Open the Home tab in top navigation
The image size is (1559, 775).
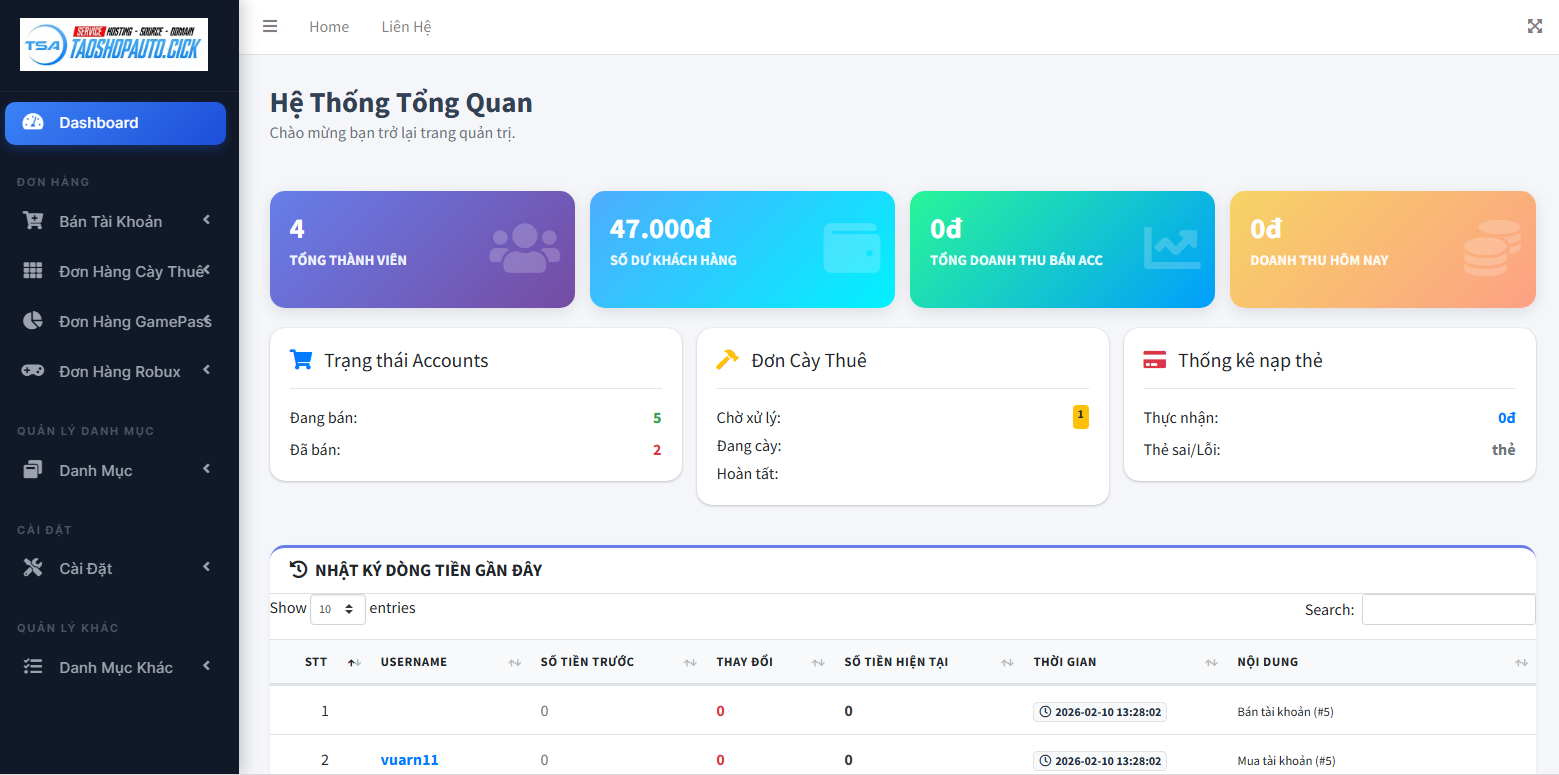pos(329,27)
